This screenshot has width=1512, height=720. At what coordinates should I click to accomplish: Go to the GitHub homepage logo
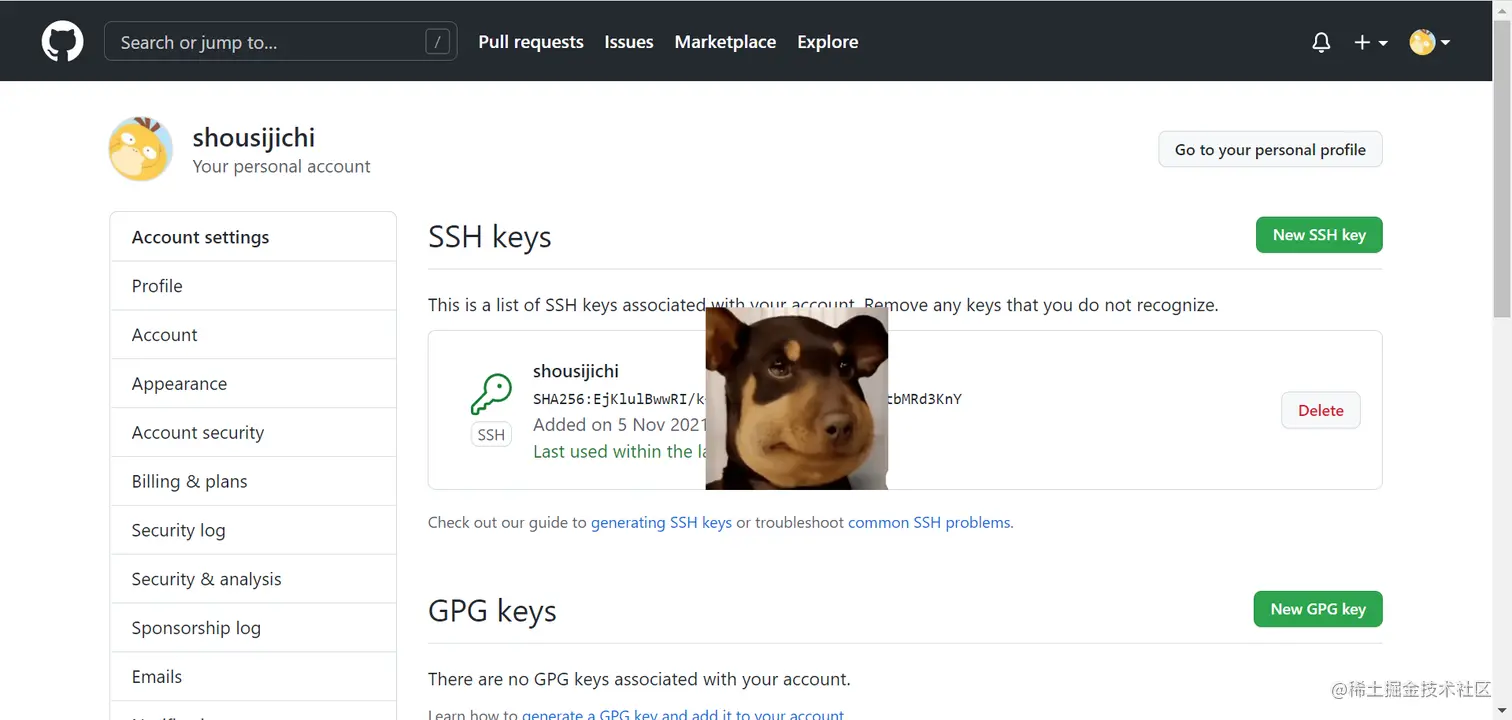click(62, 42)
